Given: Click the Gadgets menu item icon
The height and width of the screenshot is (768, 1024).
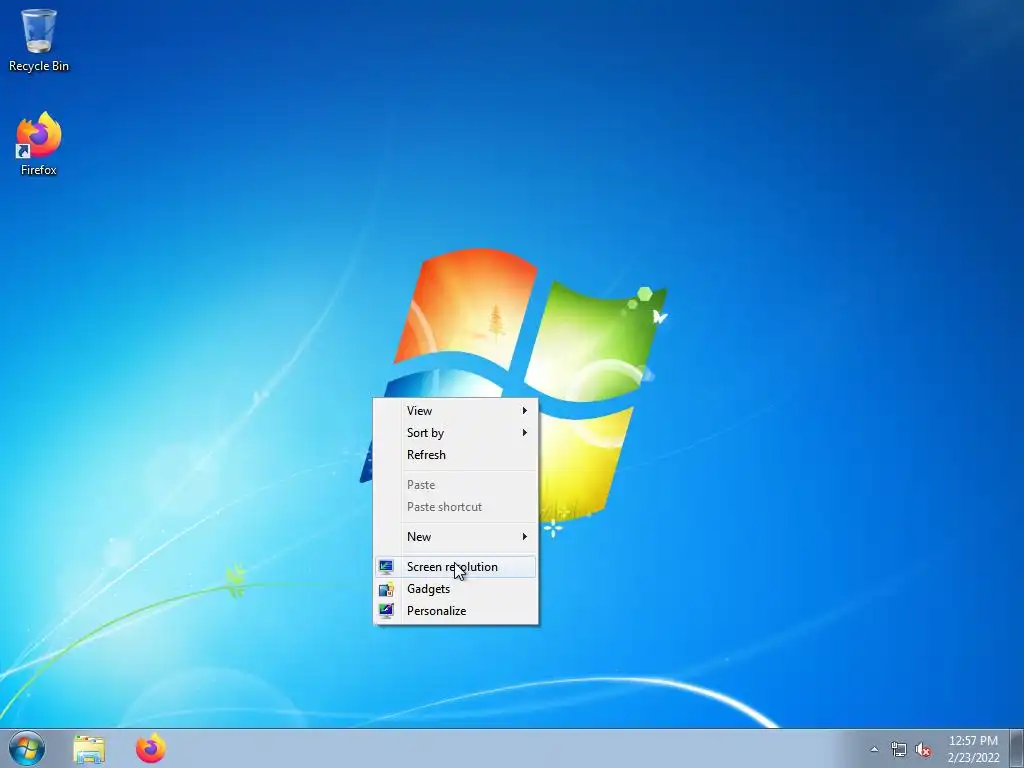Looking at the screenshot, I should pos(386,589).
